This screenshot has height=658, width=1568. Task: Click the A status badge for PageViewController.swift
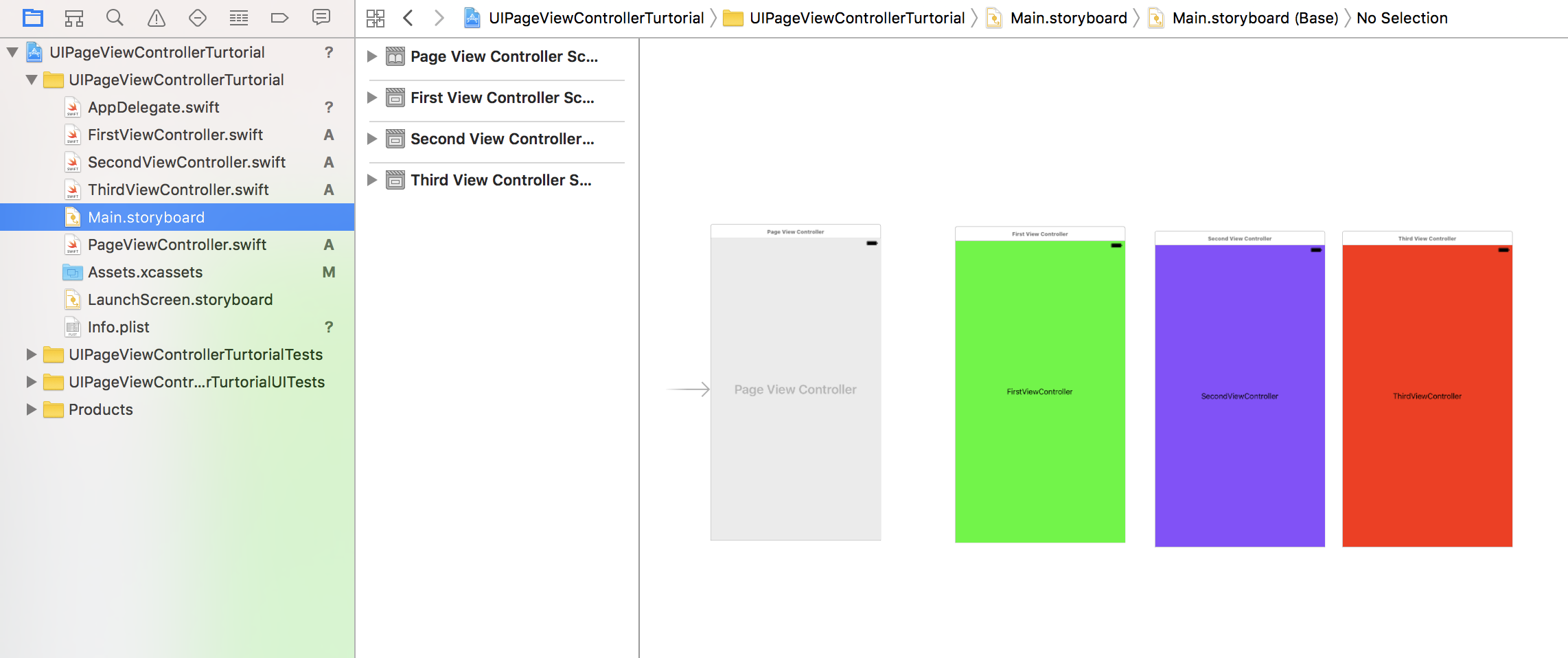click(x=329, y=245)
